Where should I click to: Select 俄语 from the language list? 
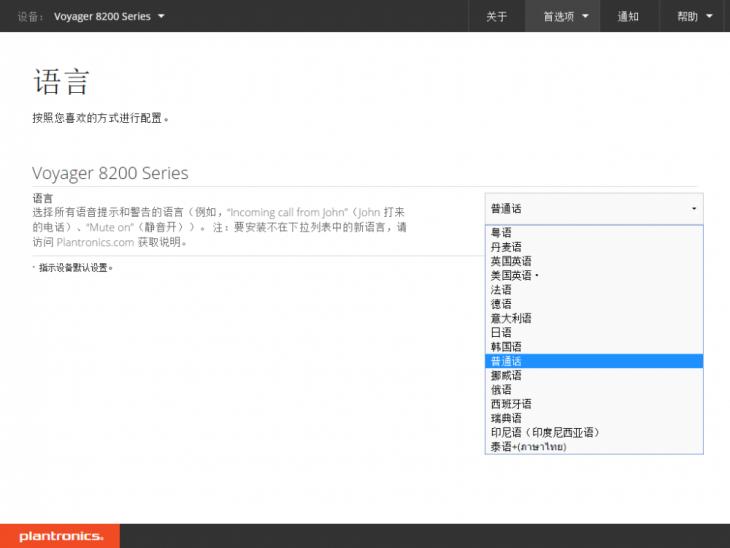coord(594,390)
